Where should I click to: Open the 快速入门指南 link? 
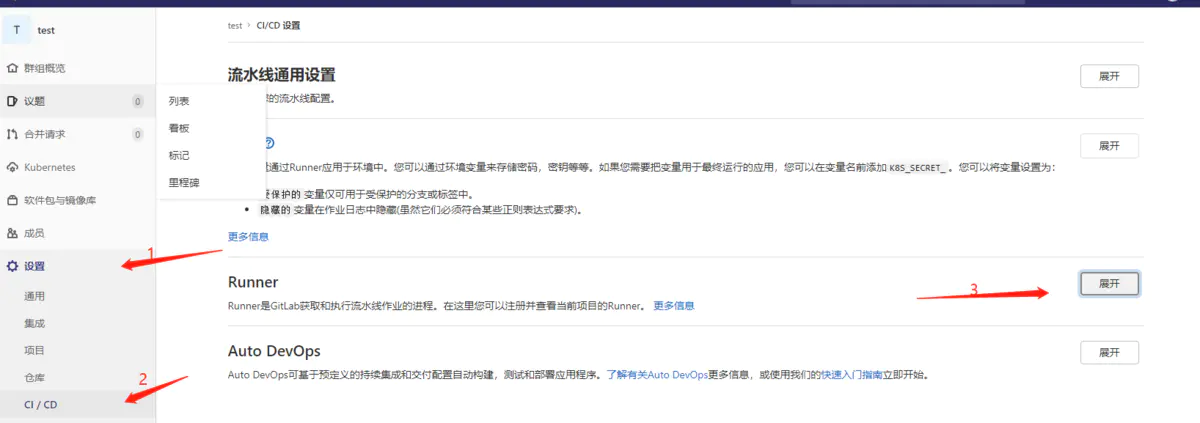[852, 375]
